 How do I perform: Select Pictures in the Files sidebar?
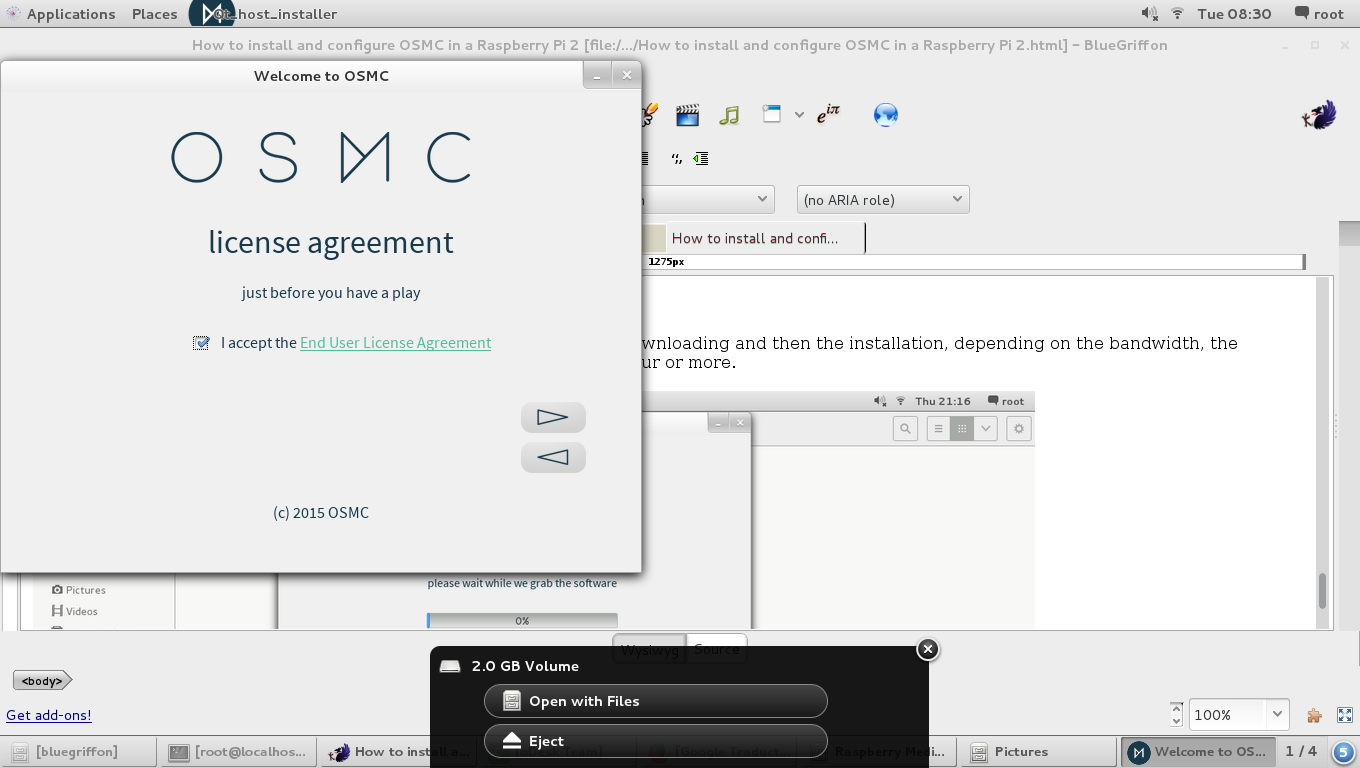(x=79, y=590)
